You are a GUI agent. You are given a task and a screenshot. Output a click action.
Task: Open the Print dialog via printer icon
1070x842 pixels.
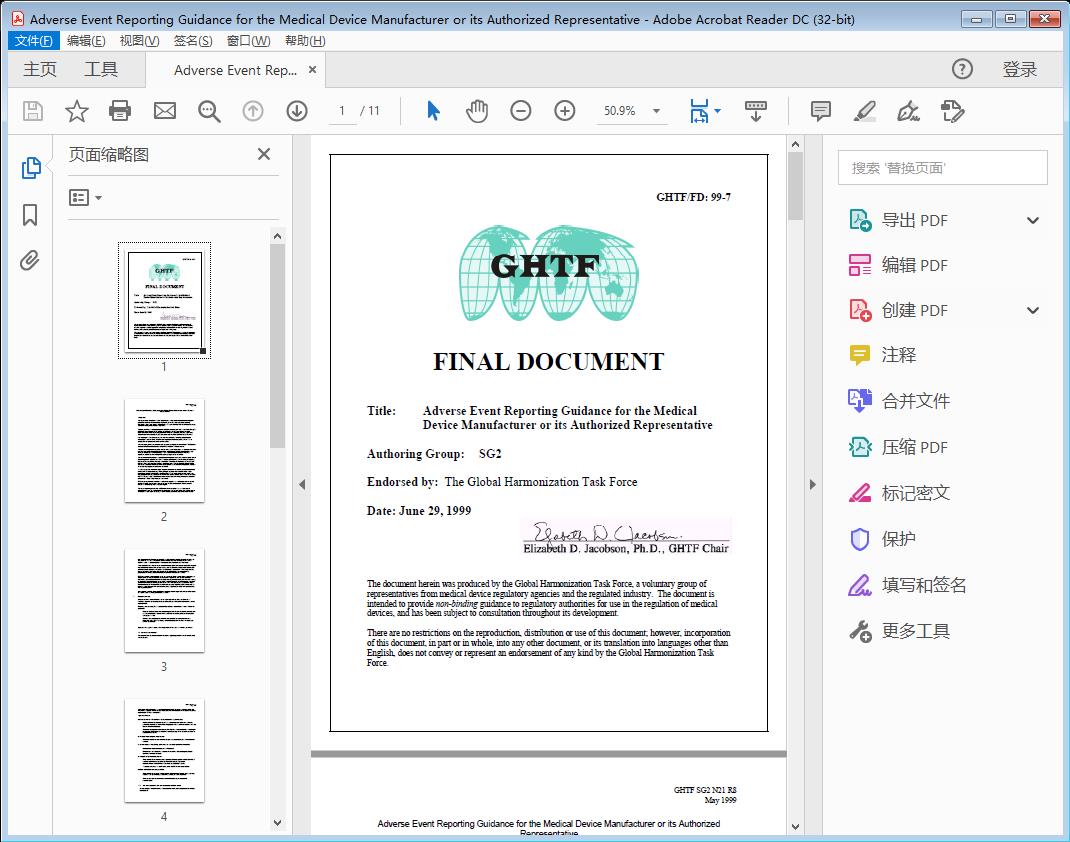pos(121,111)
